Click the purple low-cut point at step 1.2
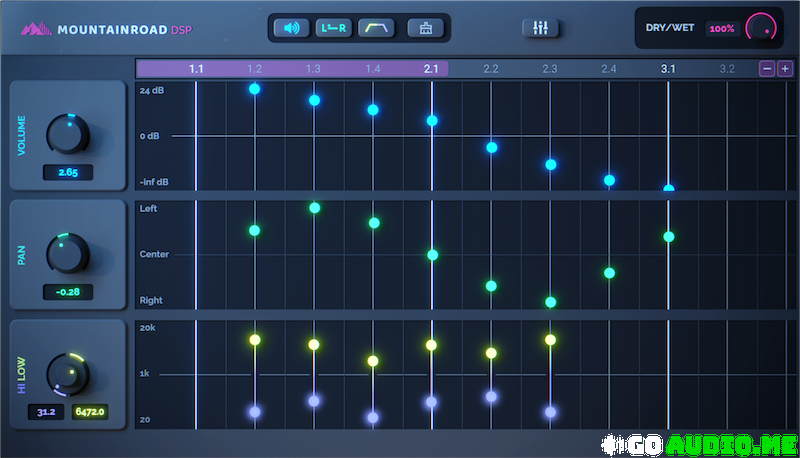This screenshot has width=800, height=458. 255,412
